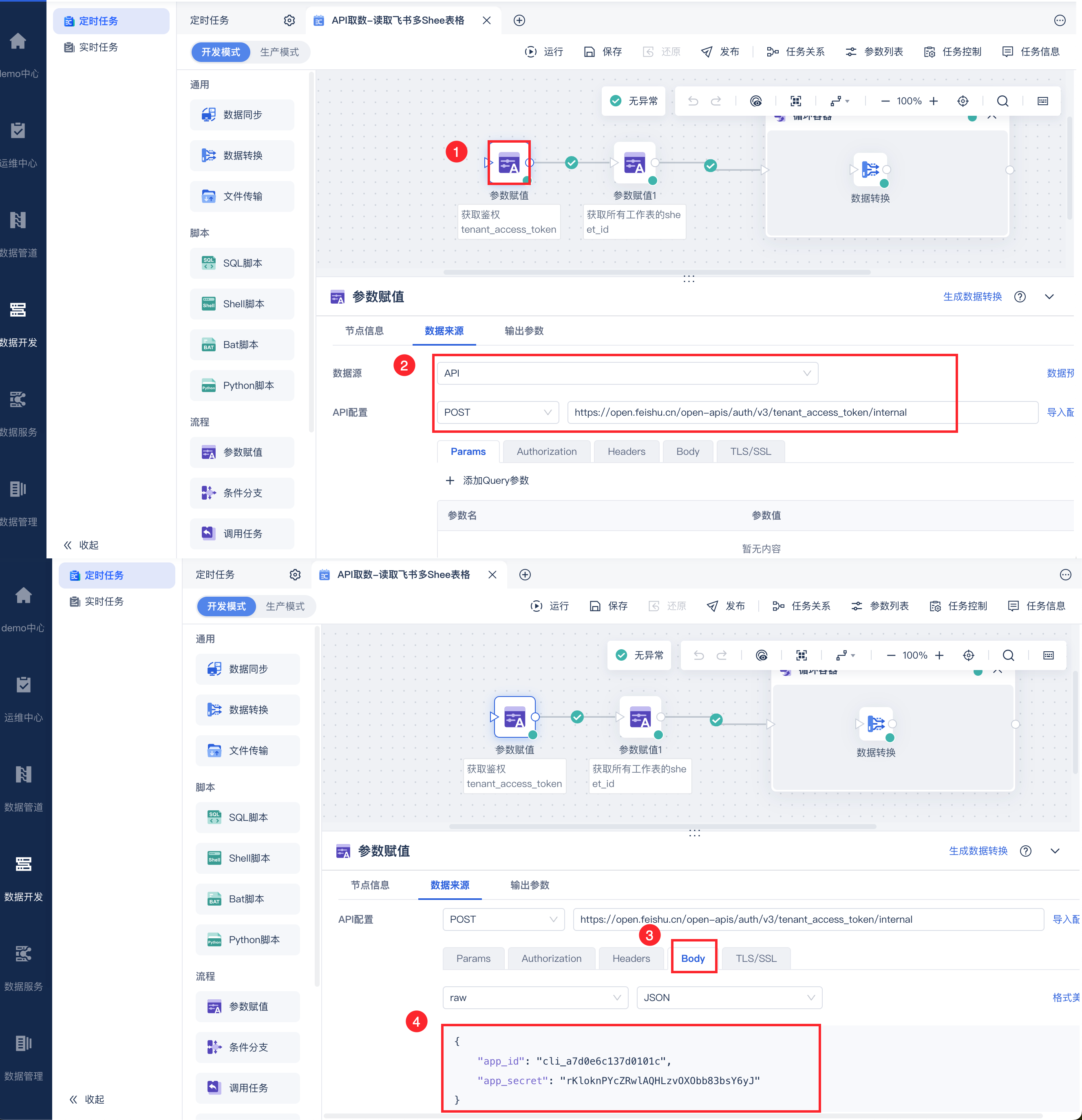Screen dimensions: 1082x1120
Task: Click 生成数据转换 link in the top panel
Action: tap(972, 297)
